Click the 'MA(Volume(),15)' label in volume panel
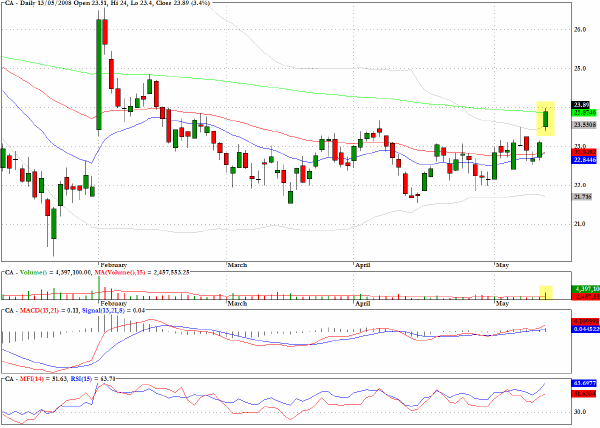This screenshot has height=428, width=600. 120,272
